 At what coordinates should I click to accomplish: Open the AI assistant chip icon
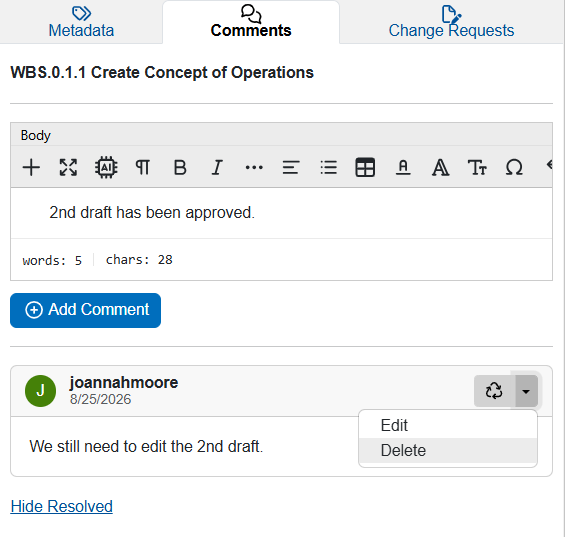106,168
